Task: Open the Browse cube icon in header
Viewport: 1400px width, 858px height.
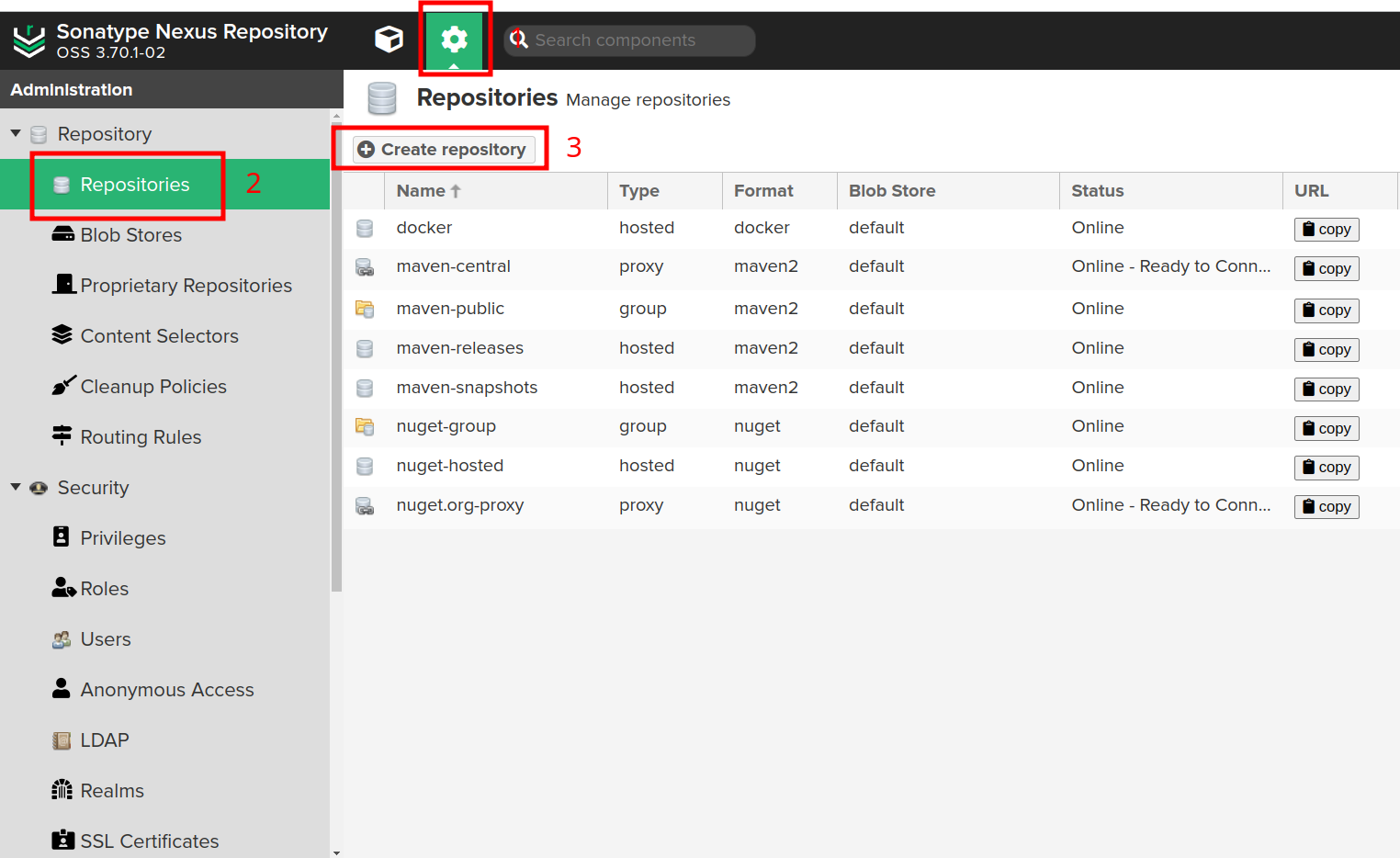Action: tap(389, 40)
